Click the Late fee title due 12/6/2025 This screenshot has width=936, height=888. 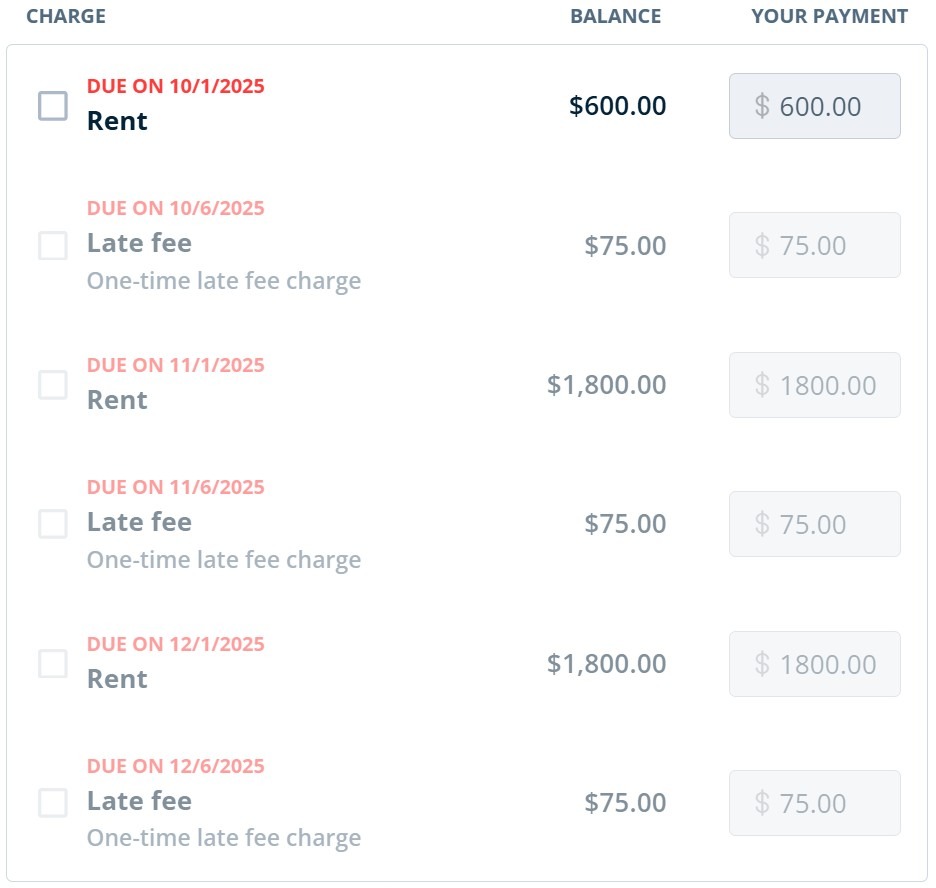[x=139, y=801]
